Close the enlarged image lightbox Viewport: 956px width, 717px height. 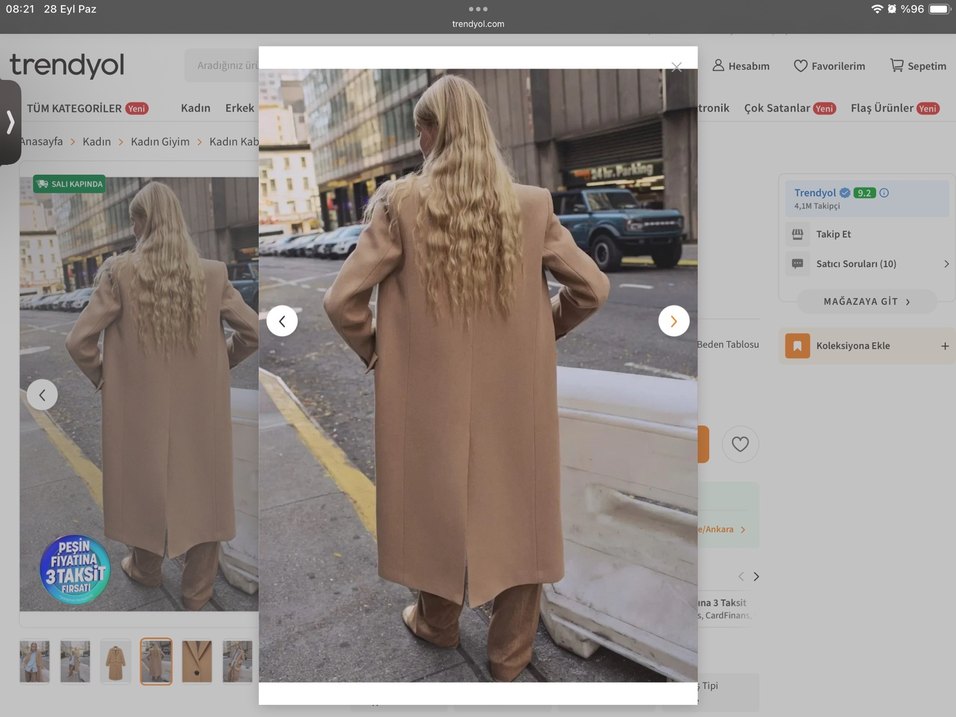[x=677, y=68]
